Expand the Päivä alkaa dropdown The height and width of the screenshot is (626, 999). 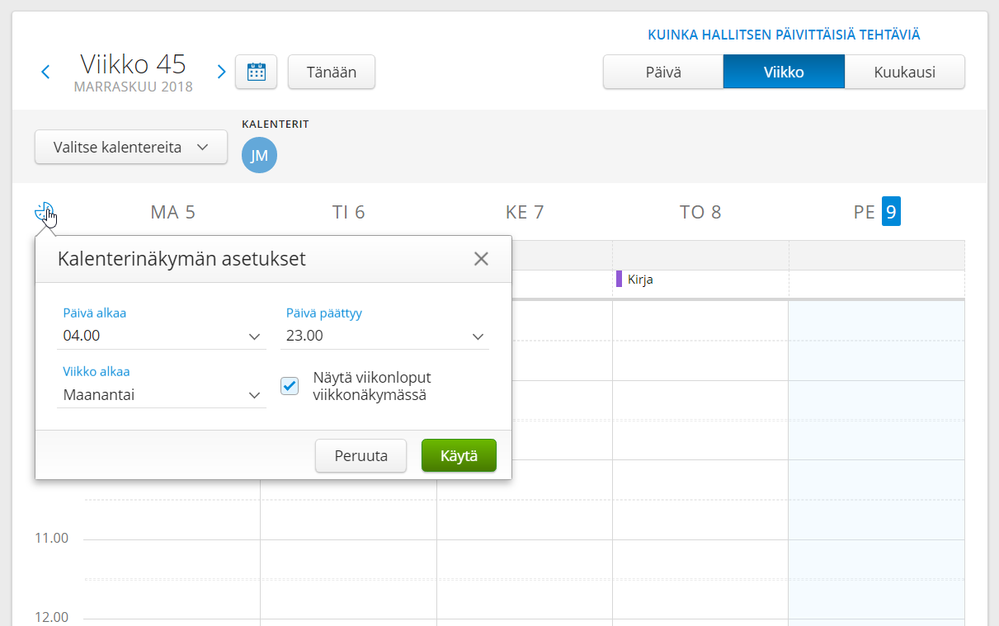(161, 336)
